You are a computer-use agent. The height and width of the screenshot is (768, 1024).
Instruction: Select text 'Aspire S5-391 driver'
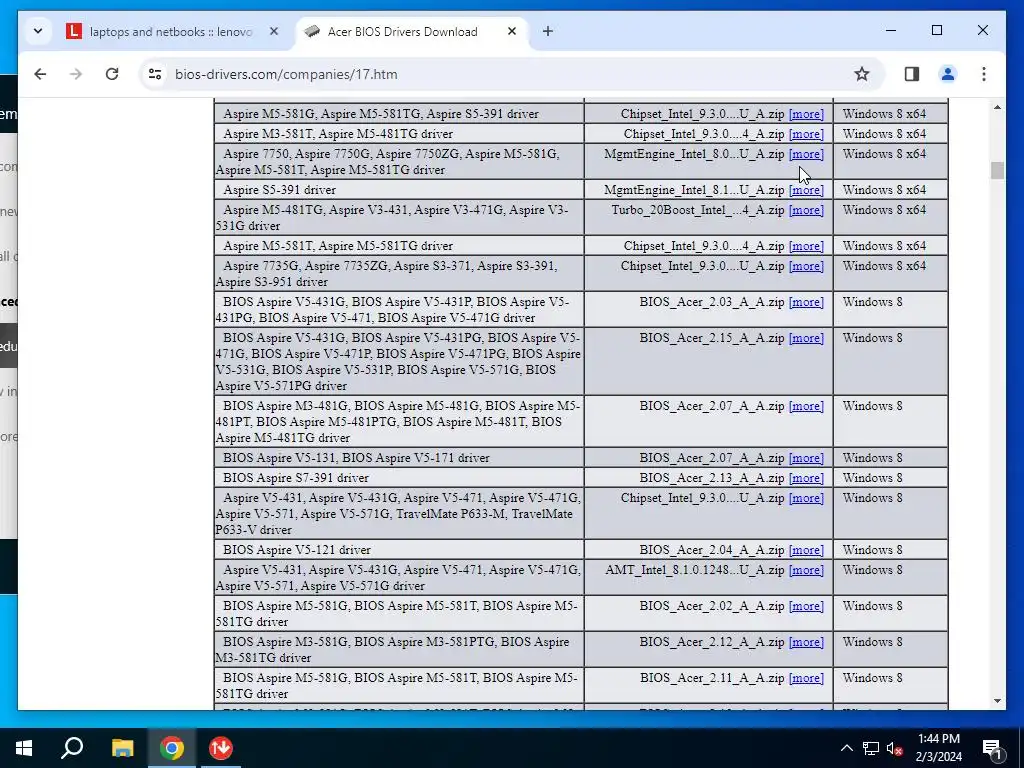(x=280, y=190)
